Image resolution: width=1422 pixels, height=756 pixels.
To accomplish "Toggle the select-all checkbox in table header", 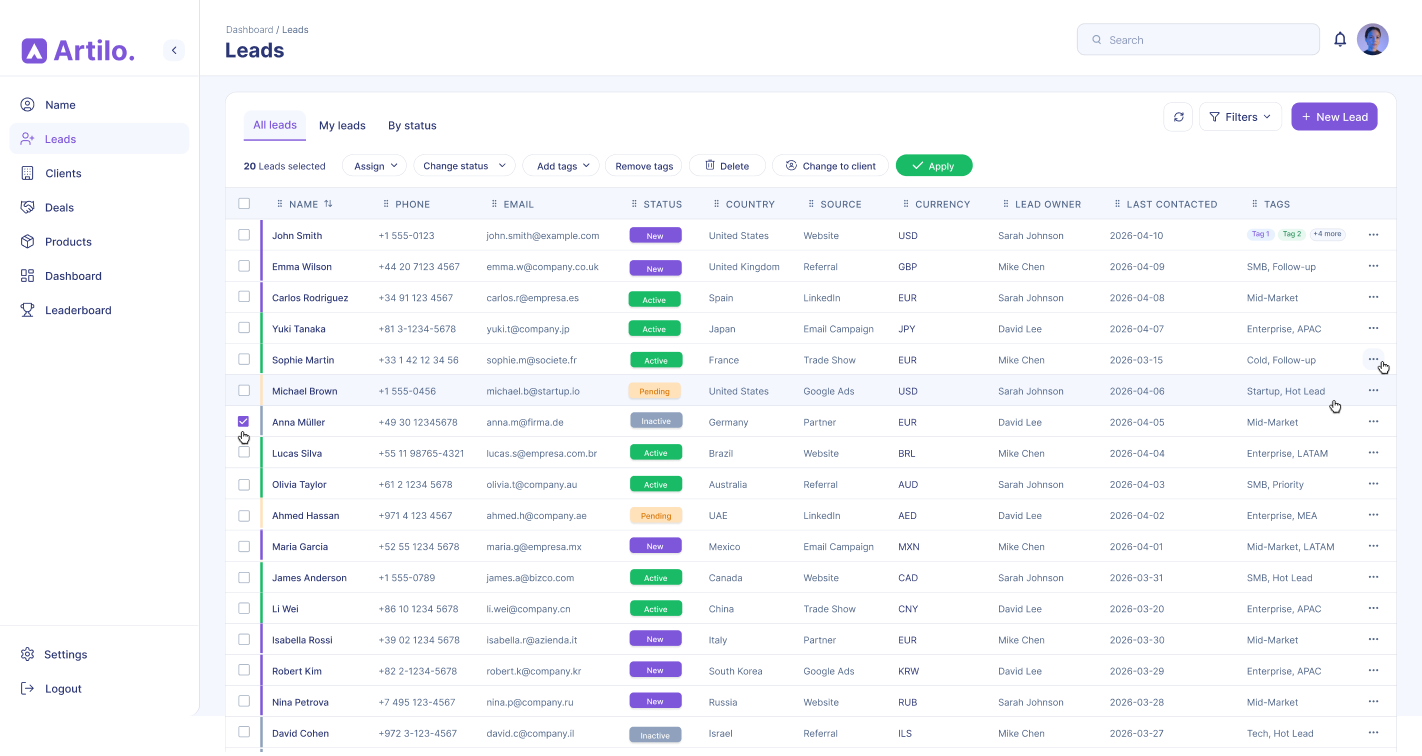I will click(244, 204).
